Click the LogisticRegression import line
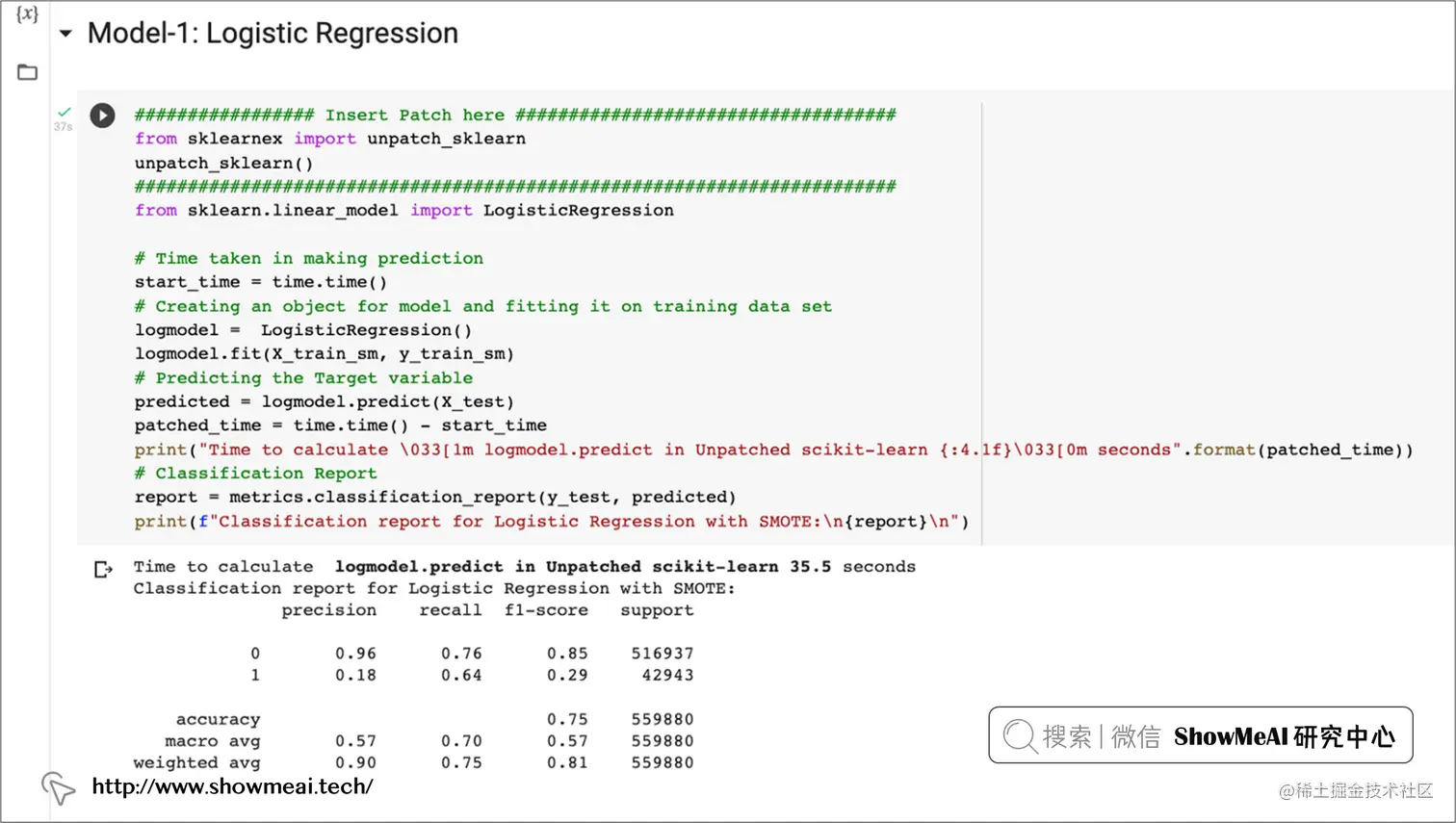 pos(403,210)
